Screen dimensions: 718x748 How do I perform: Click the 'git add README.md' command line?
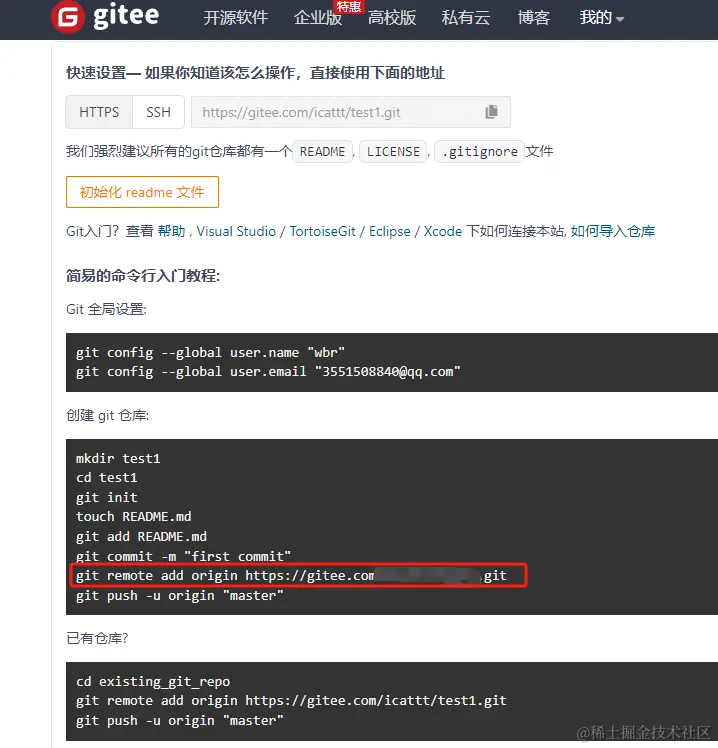click(141, 537)
